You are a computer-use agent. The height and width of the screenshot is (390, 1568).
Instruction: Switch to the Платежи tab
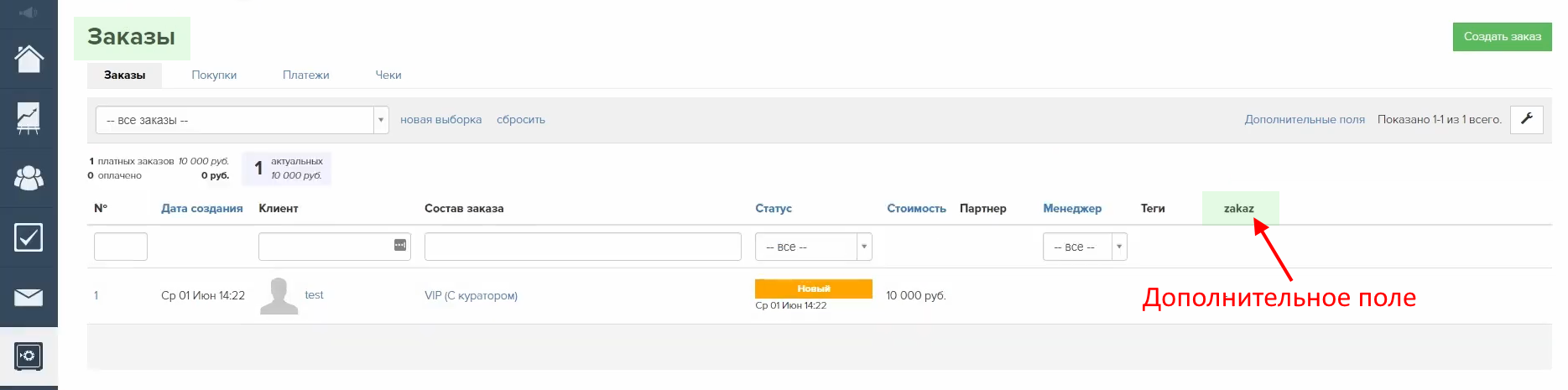pos(305,75)
